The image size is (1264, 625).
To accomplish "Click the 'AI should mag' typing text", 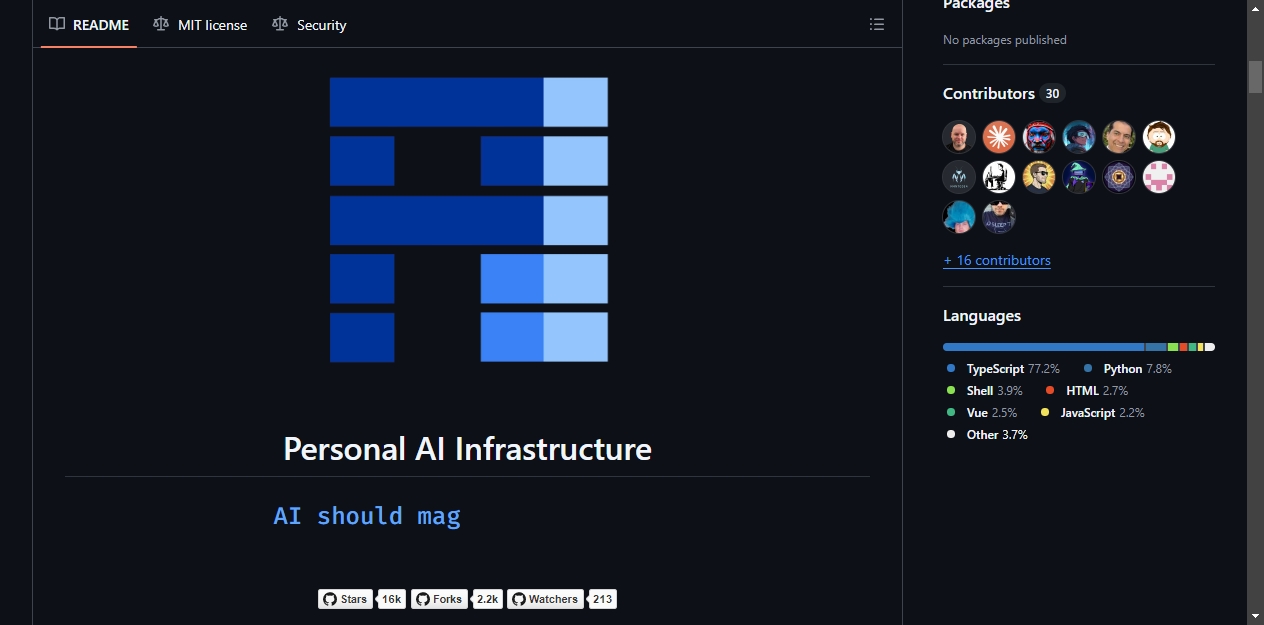I will 367,516.
